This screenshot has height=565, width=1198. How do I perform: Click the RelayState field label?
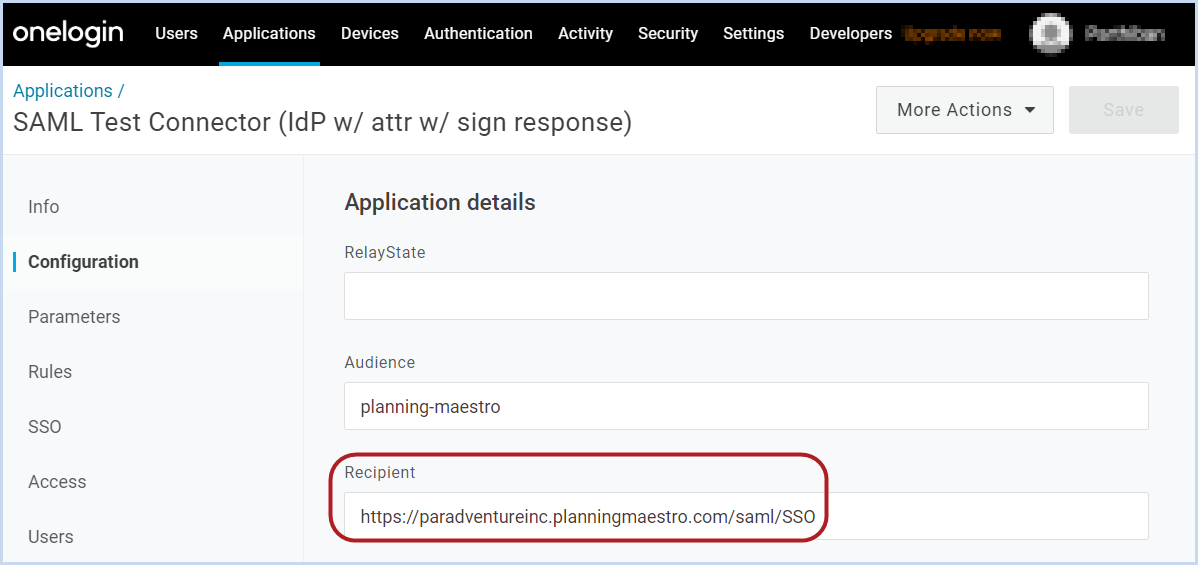click(385, 253)
